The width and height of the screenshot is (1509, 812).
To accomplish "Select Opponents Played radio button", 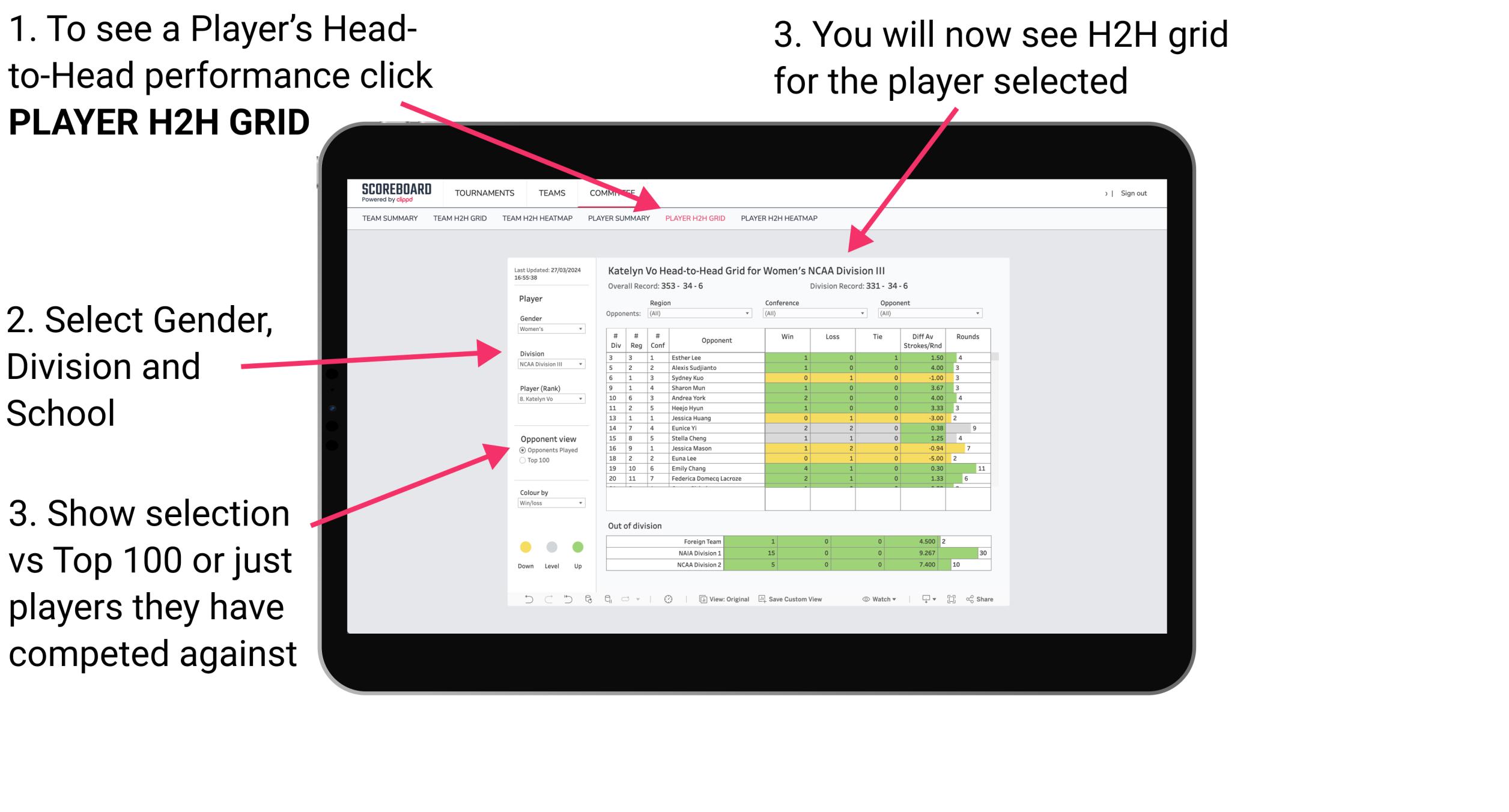I will (522, 449).
